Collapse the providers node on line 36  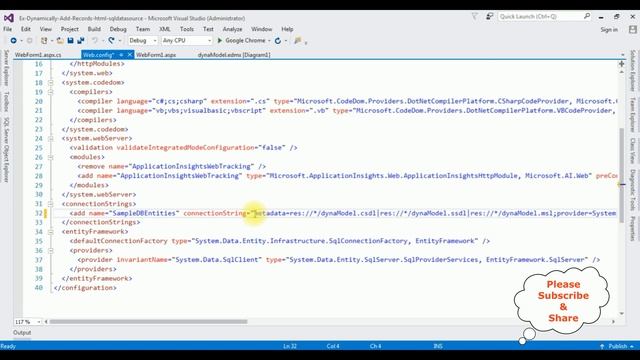pyautogui.click(x=51, y=251)
